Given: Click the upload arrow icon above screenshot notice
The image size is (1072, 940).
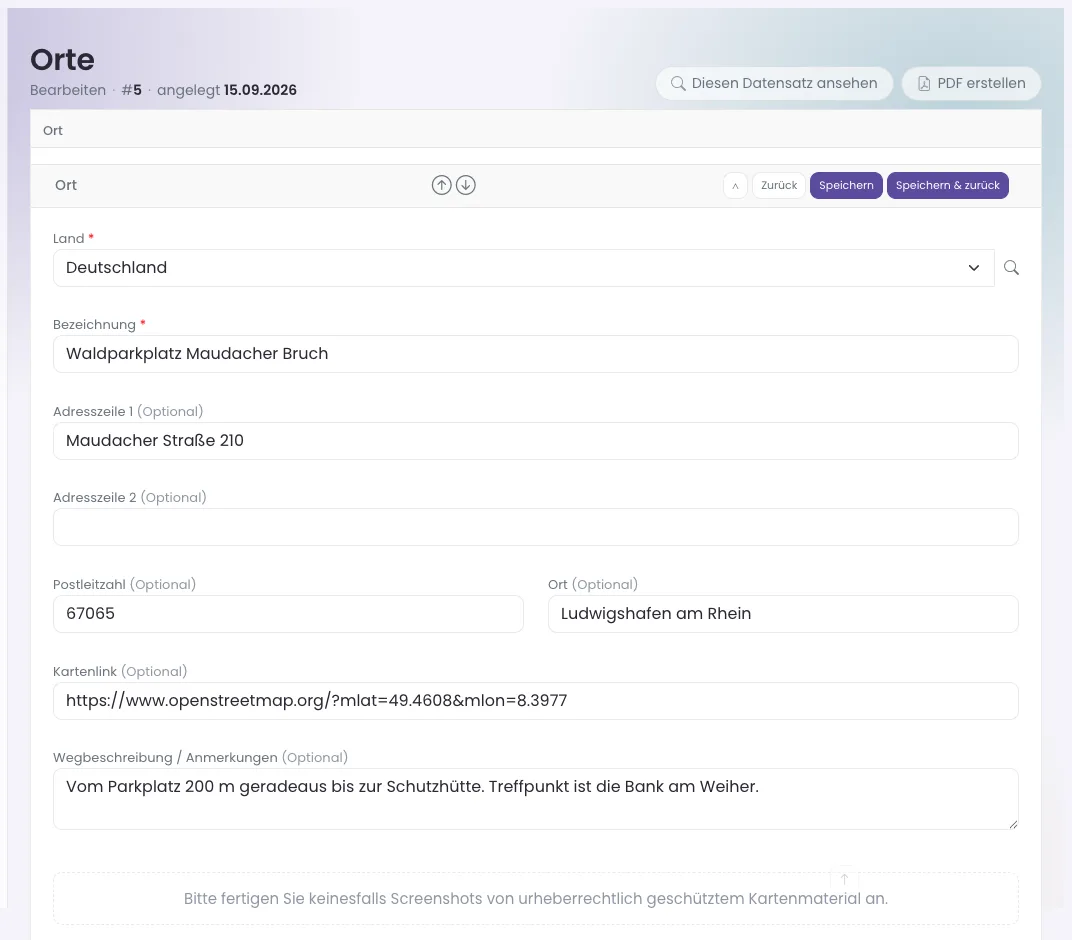Looking at the screenshot, I should coord(844,879).
